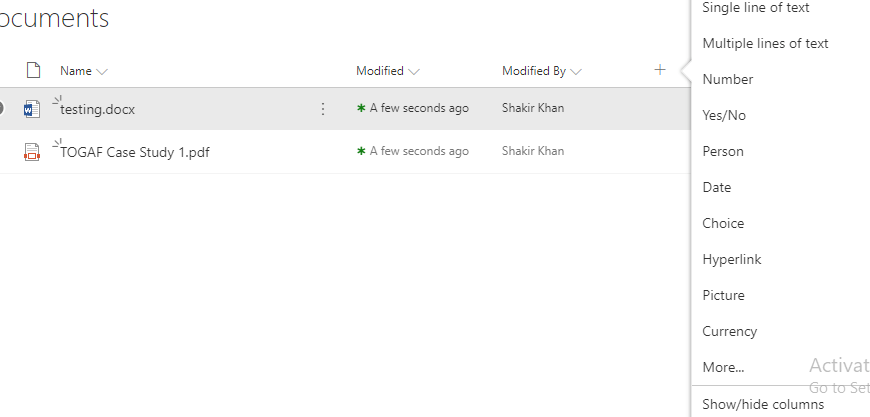Screen dimensions: 870x417
Task: Click the plus icon to add column
Action: pos(659,70)
